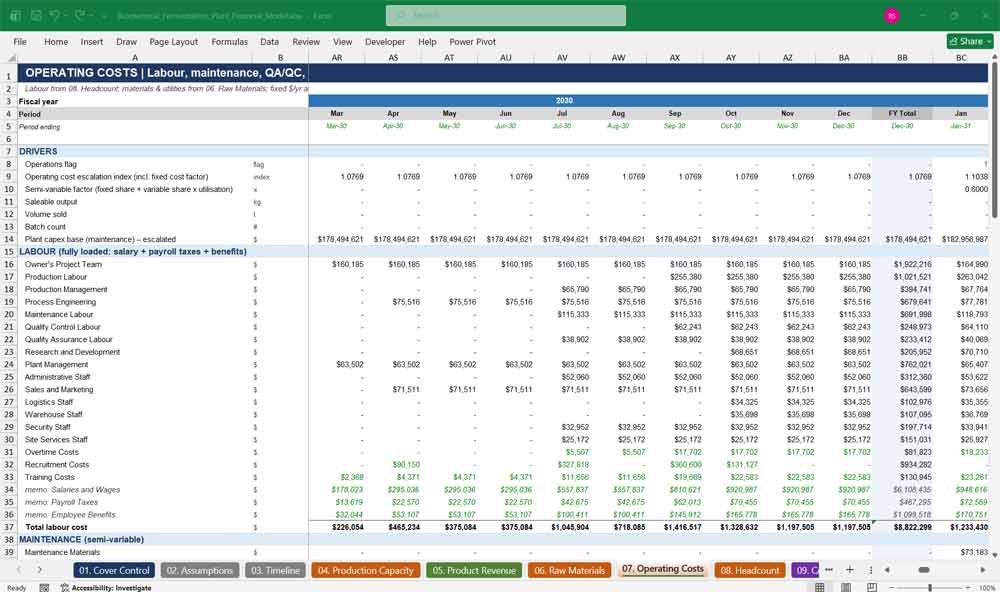Click the Operations flag row label
The width and height of the screenshot is (1000, 592).
point(50,164)
